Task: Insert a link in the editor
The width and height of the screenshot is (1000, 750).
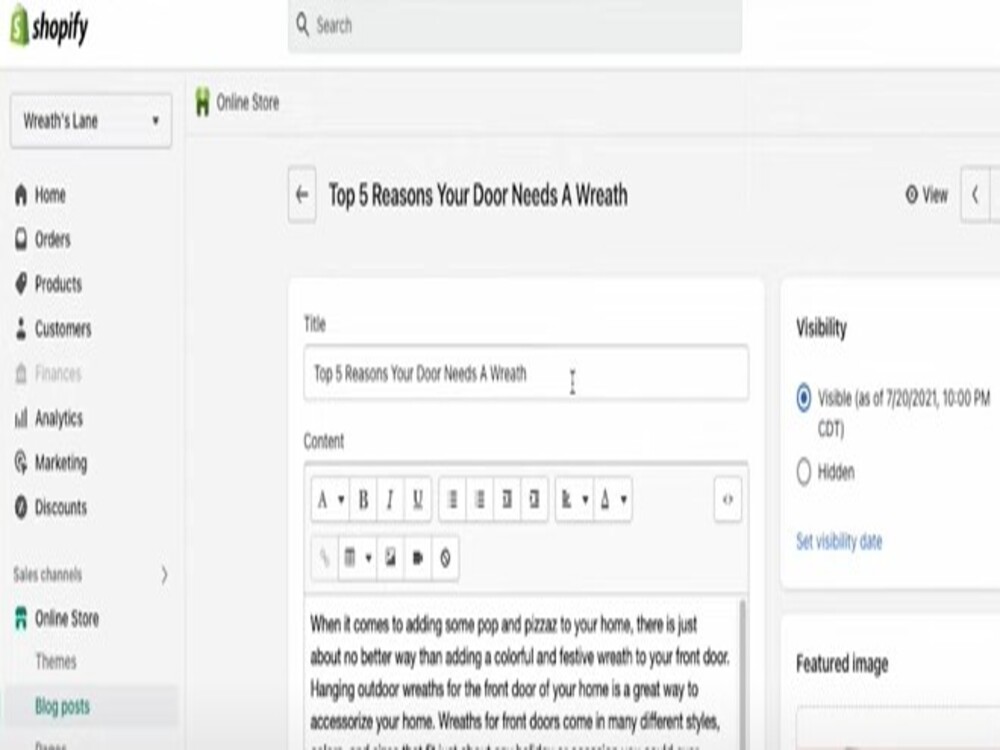Action: point(323,561)
